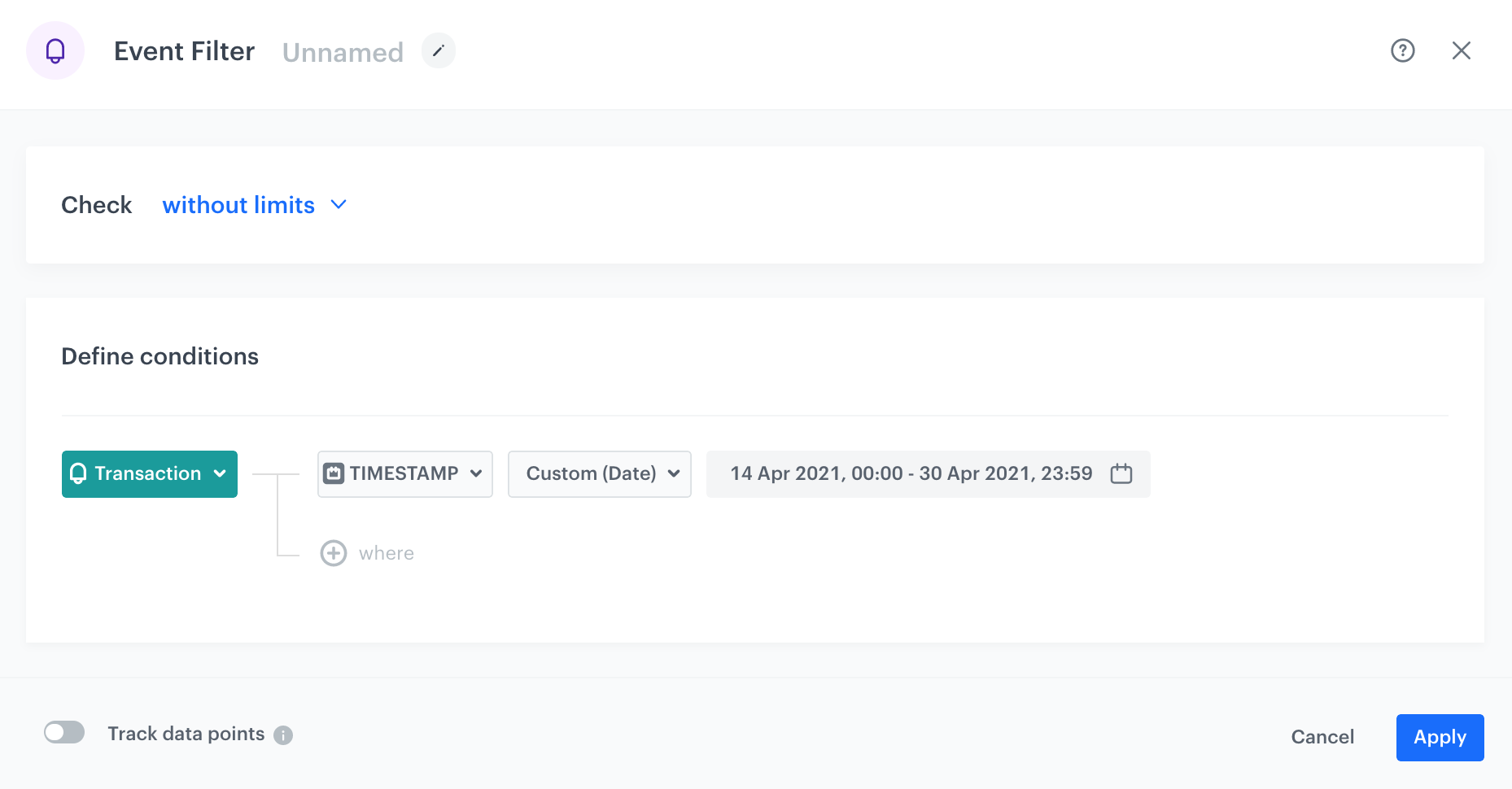Enable the Track data points toggle
The height and width of the screenshot is (789, 1512).
click(x=64, y=733)
